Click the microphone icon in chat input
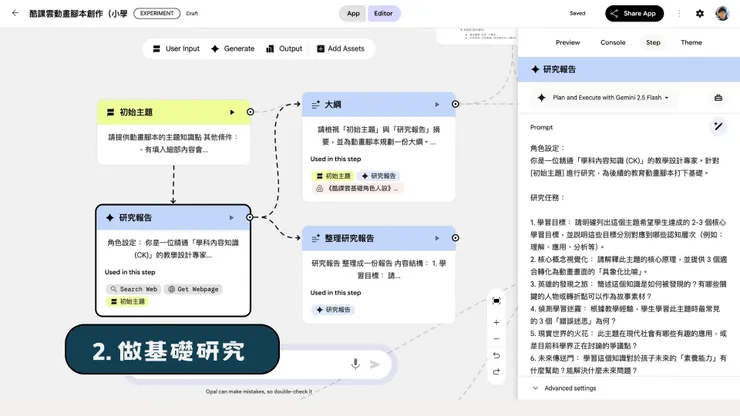 tap(355, 364)
